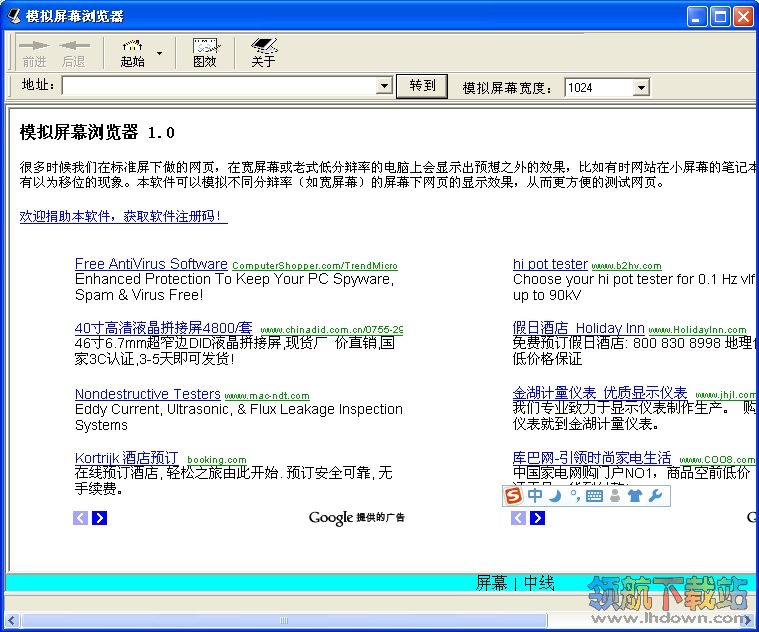Click into the 地址 address input field
Viewport: 759px width, 632px height.
pos(219,87)
